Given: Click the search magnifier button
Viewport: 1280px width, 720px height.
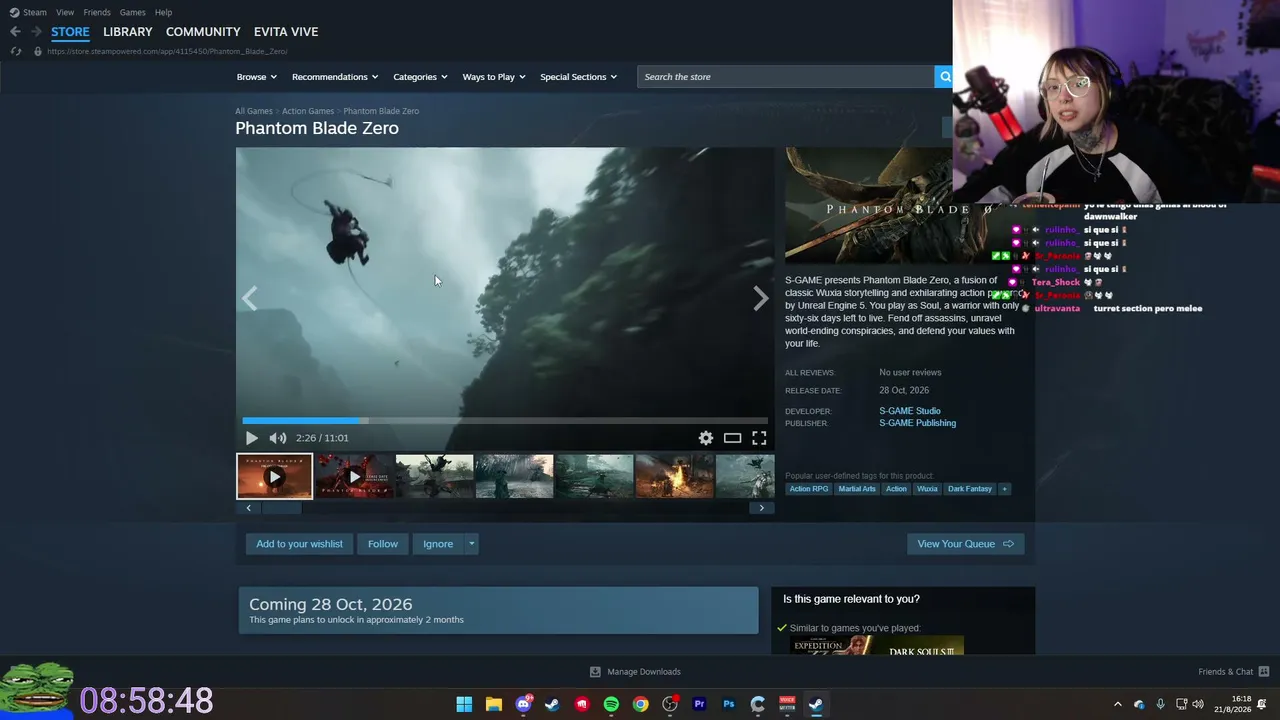Looking at the screenshot, I should (944, 77).
